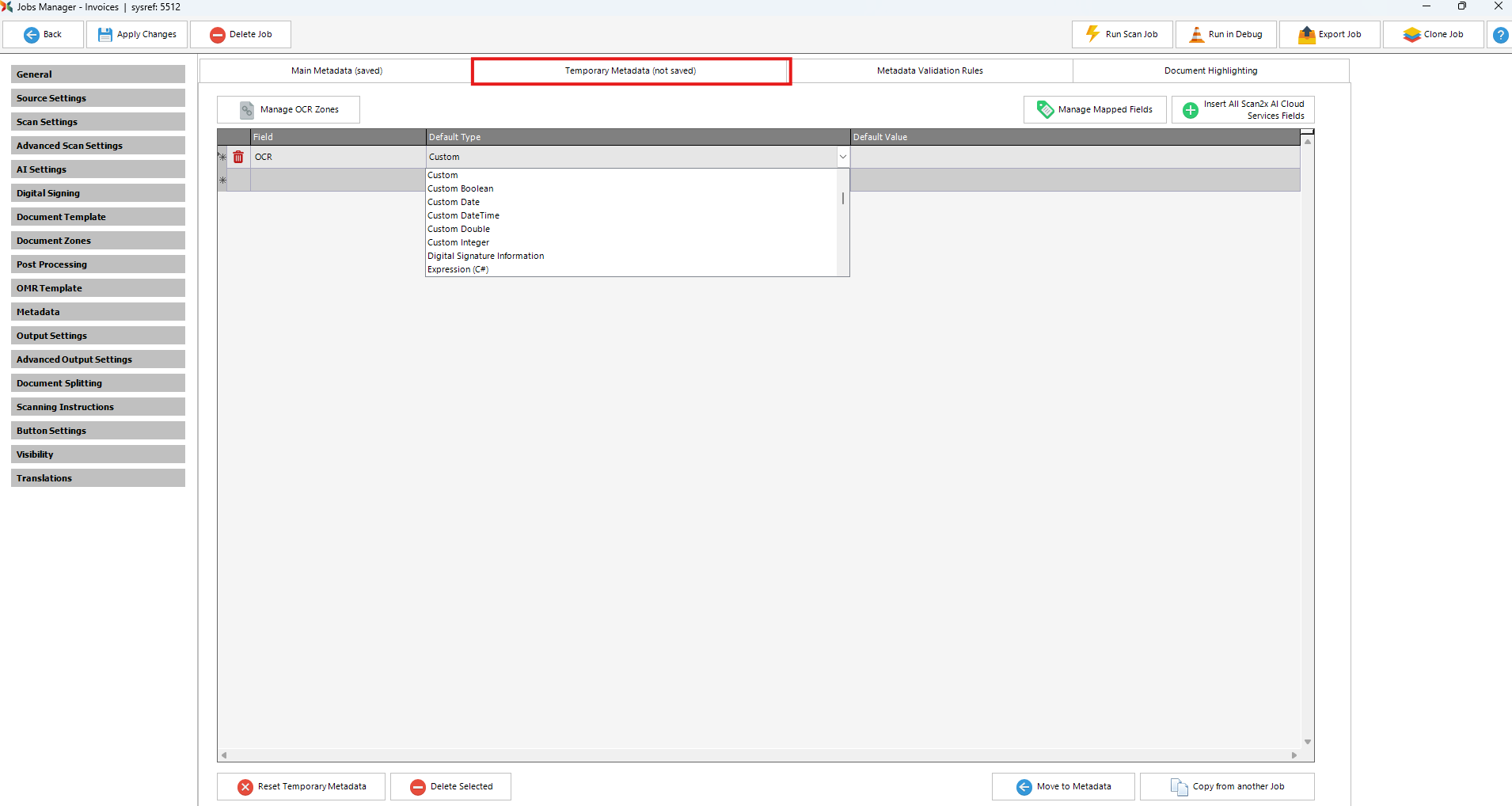Screen dimensions: 1512x806
Task: Select Custom Boolean from dropdown list
Action: tap(461, 188)
